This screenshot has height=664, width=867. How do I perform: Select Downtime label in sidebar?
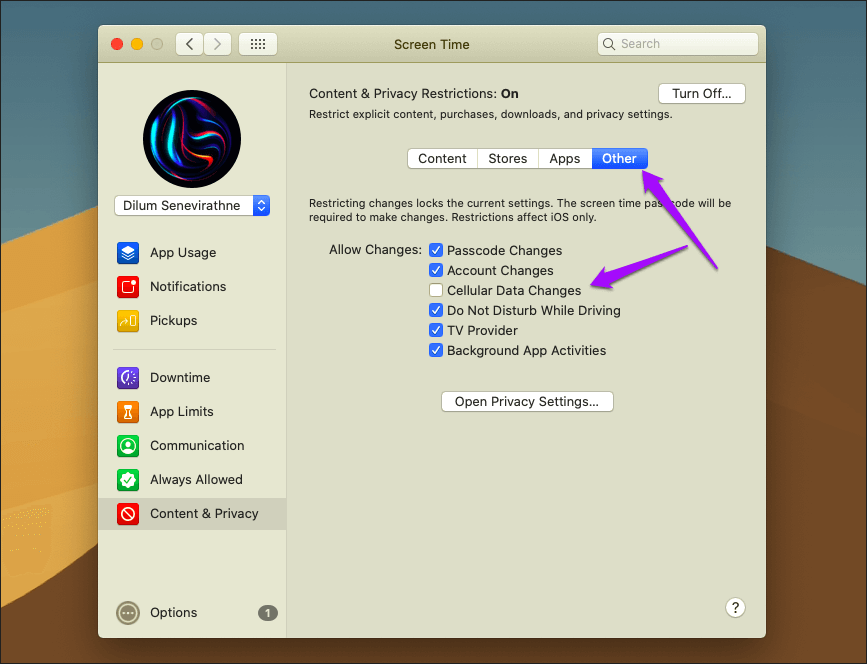pyautogui.click(x=180, y=378)
